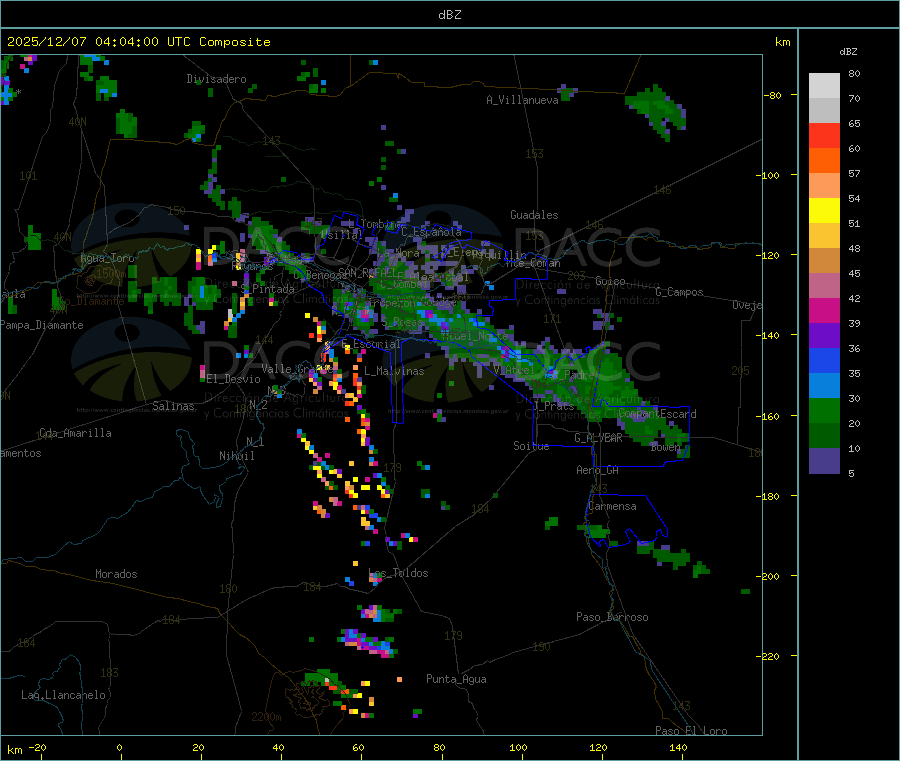The image size is (900, 761).
Task: Click the 'km' unit label at bottom left
Action: [14, 750]
